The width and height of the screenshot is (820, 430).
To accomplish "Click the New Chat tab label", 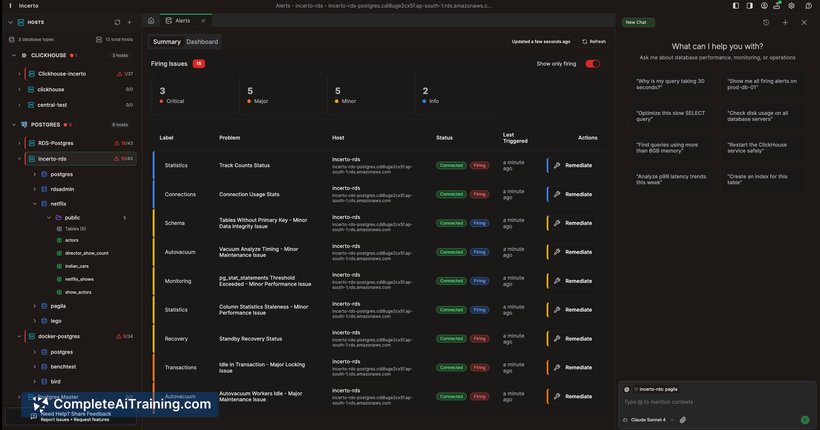I will (637, 22).
